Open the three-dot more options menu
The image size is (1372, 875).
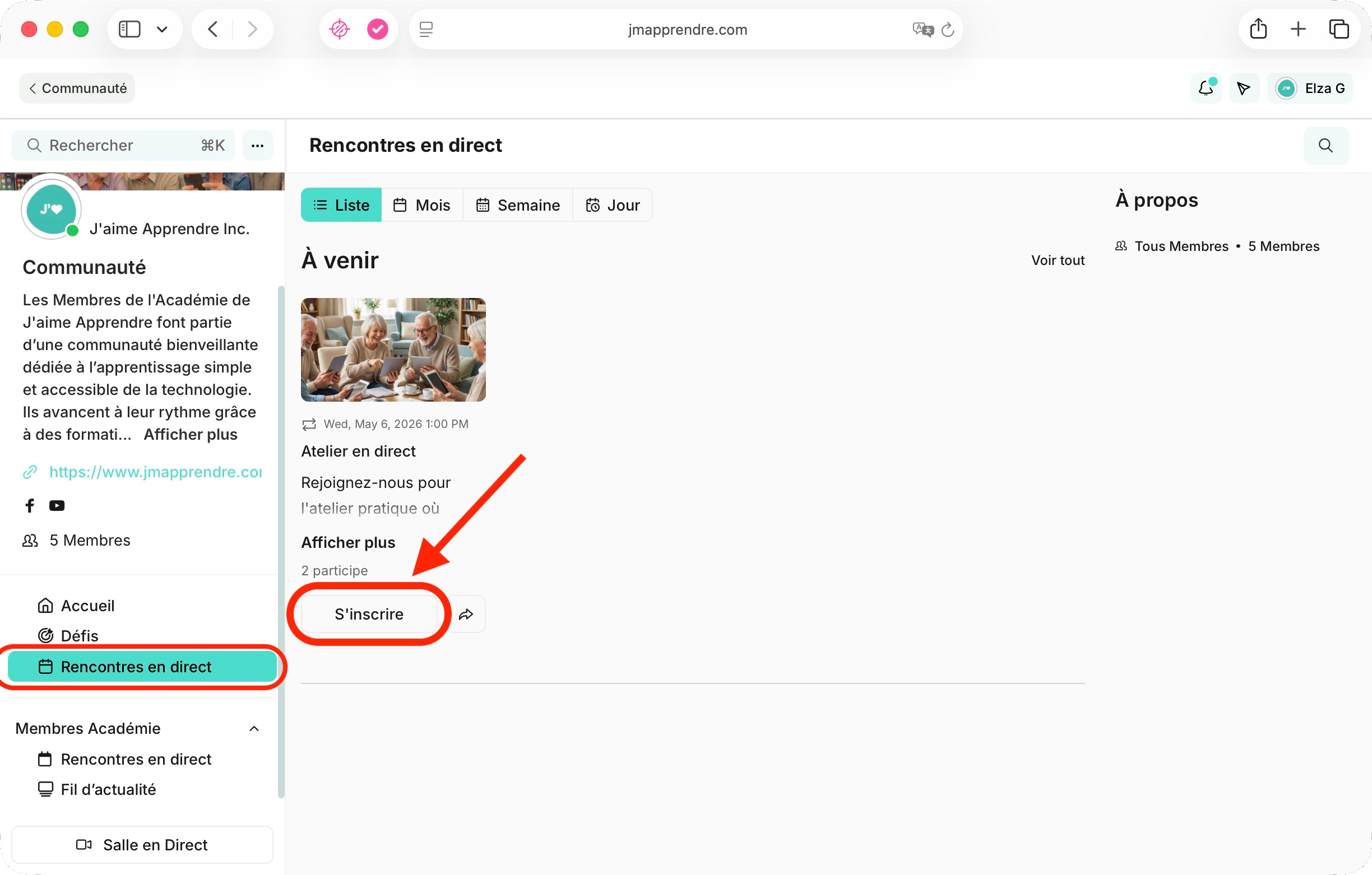tap(258, 145)
